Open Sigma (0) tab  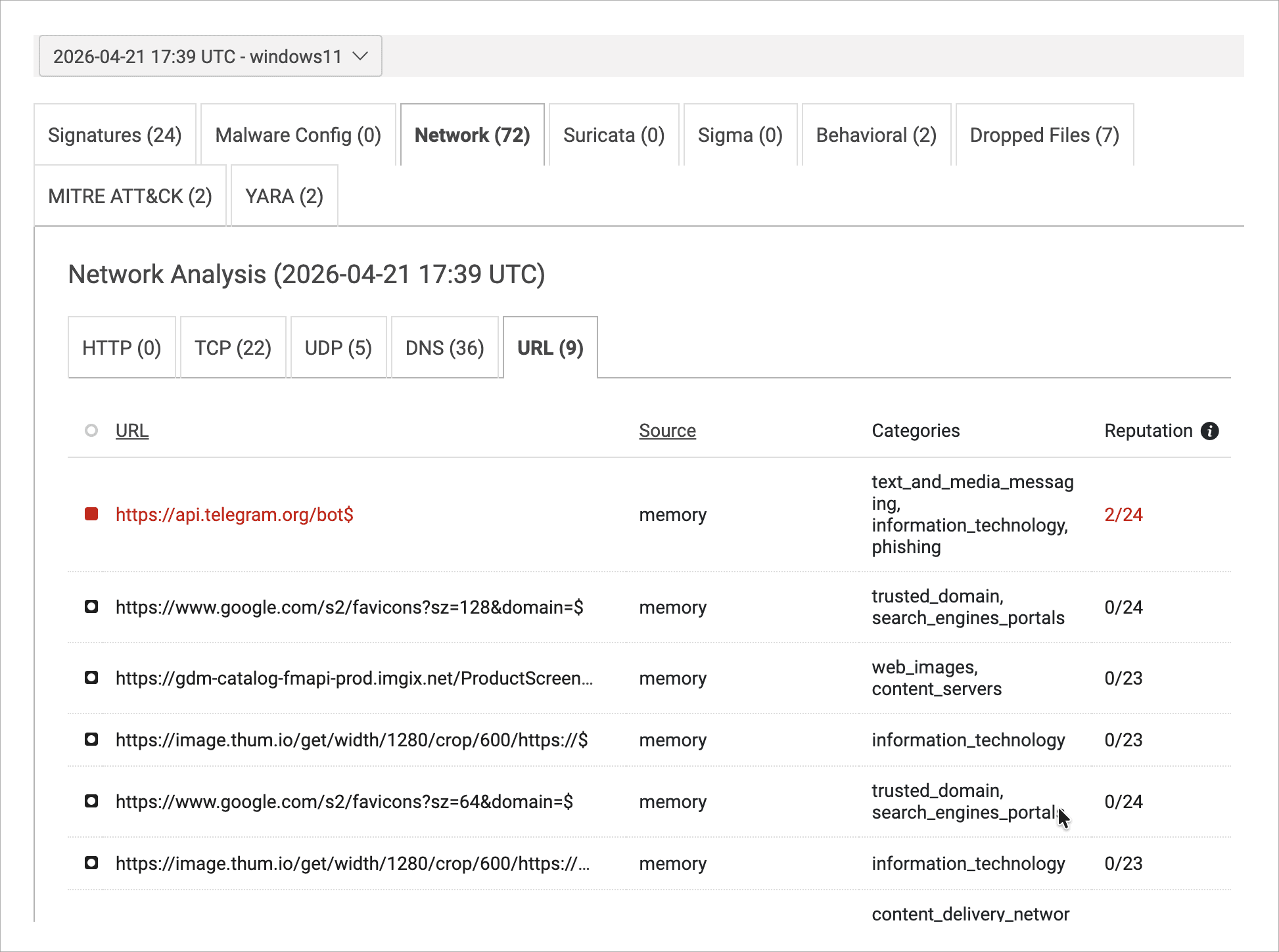740,135
